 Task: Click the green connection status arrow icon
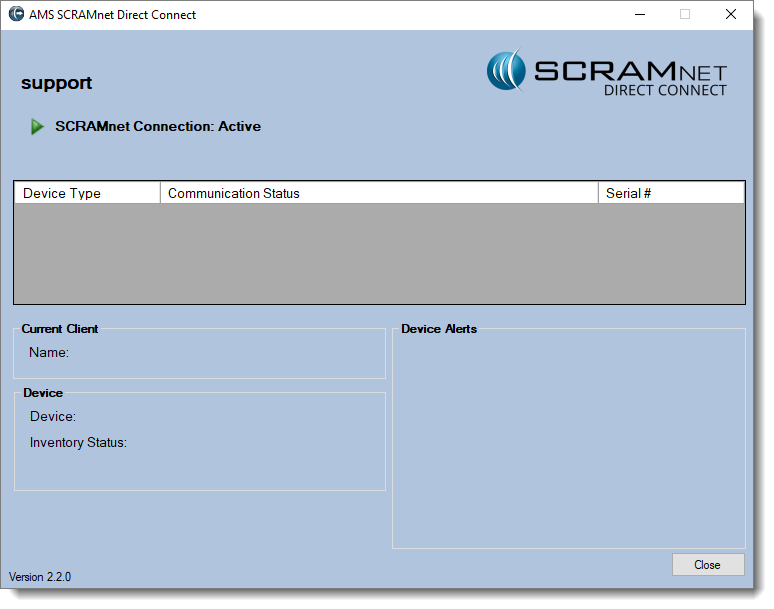coord(38,127)
